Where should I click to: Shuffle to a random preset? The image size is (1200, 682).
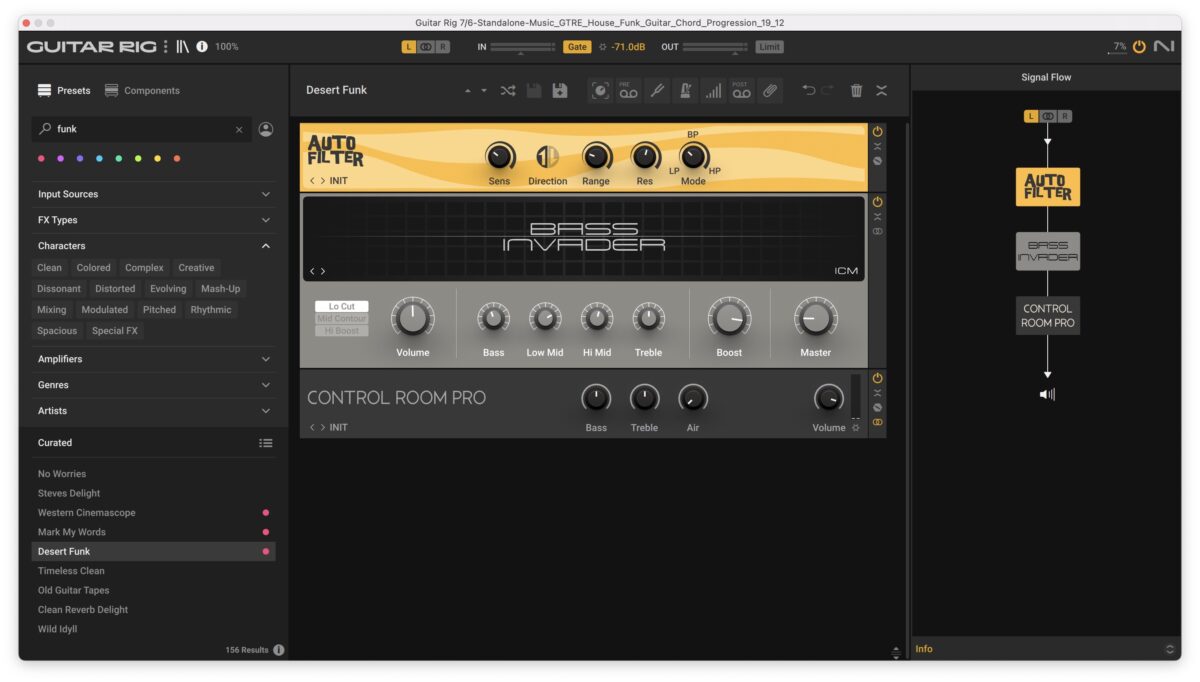coord(508,90)
